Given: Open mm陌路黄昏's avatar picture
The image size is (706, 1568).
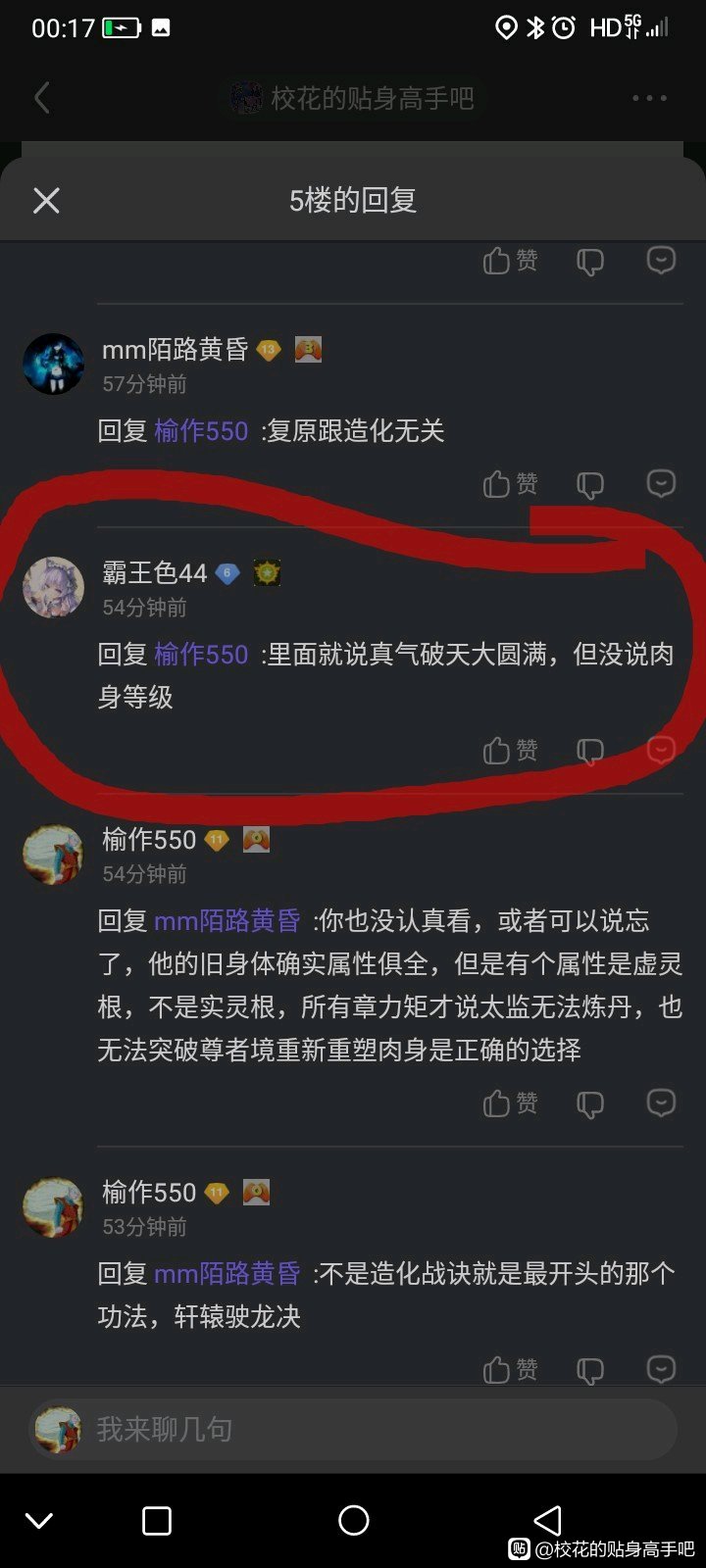Looking at the screenshot, I should tap(53, 364).
